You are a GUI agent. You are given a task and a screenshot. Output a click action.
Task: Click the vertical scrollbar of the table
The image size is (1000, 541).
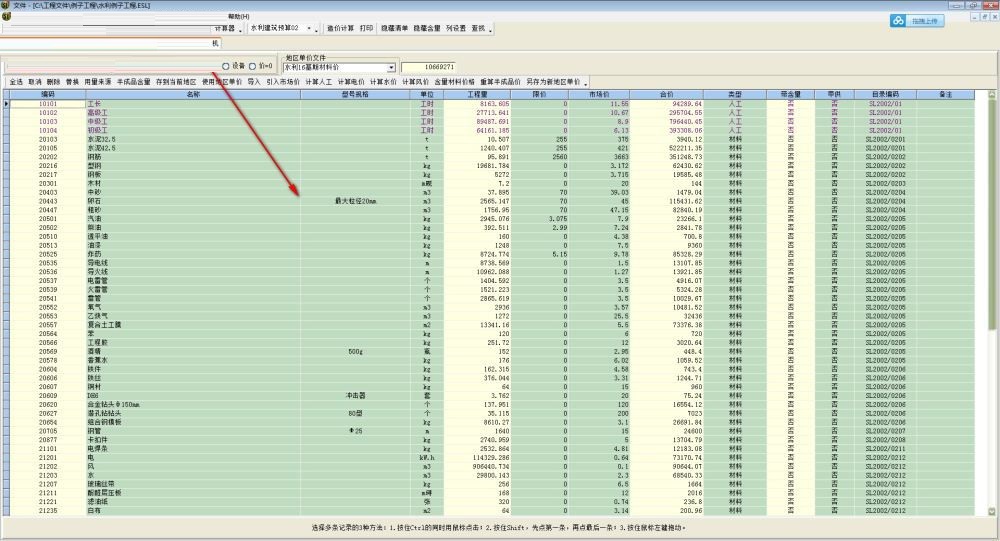point(992,300)
